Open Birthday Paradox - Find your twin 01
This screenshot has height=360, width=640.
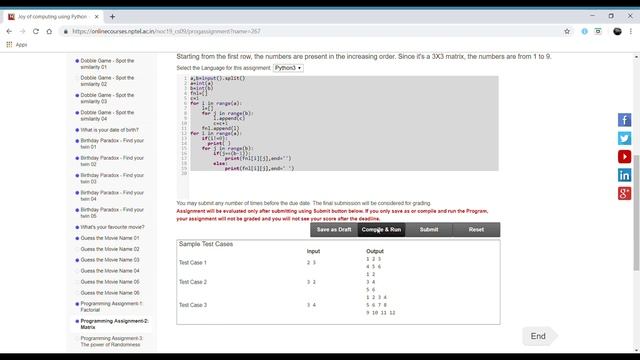tap(112, 144)
